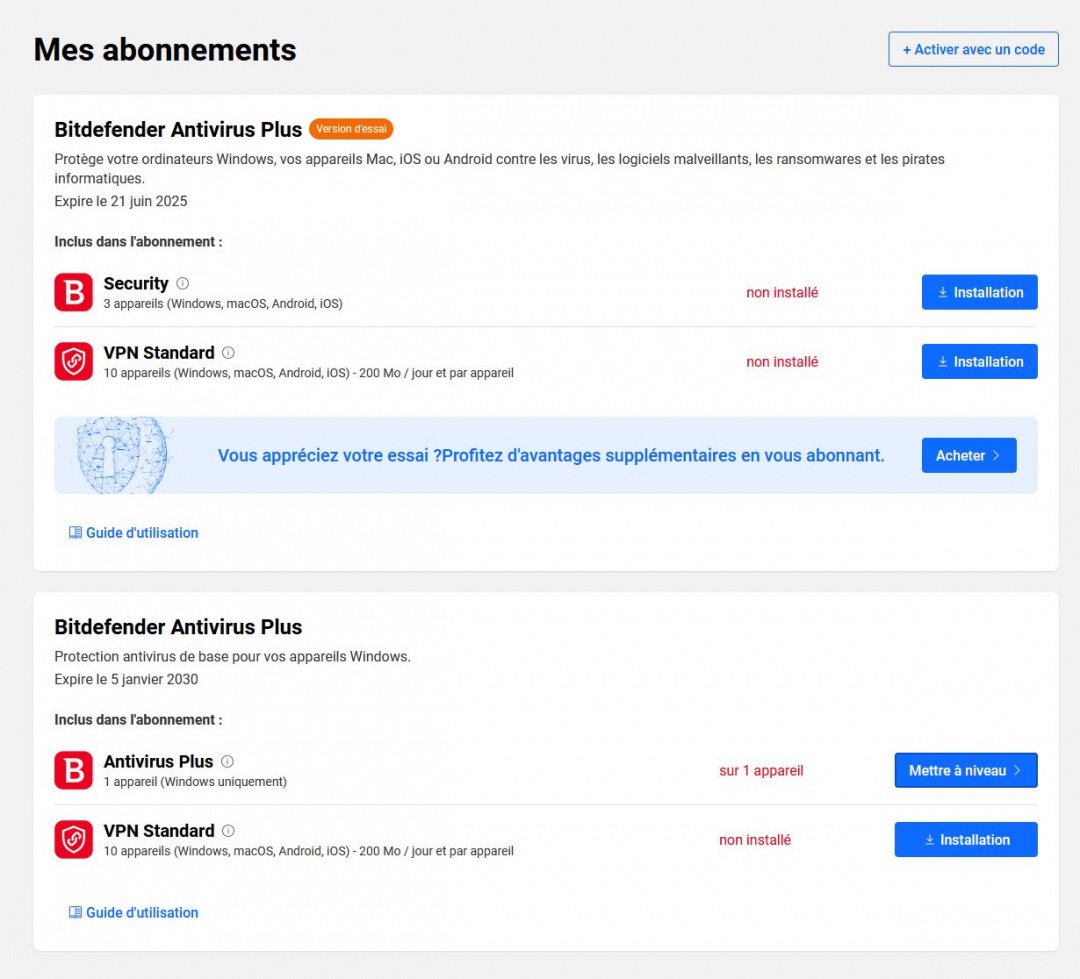Open the Guide d'utilisation link in the 2030 subscription
Image resolution: width=1080 pixels, height=979 pixels.
click(x=134, y=912)
